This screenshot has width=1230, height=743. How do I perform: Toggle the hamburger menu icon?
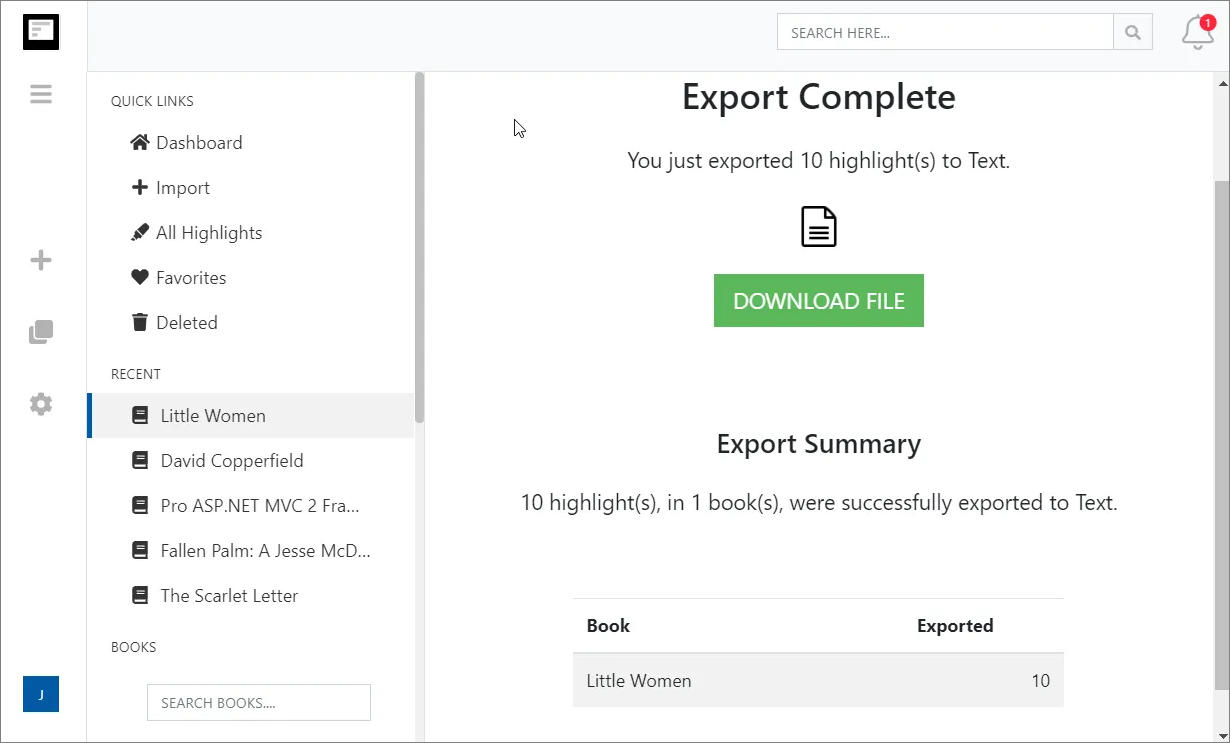click(x=41, y=94)
